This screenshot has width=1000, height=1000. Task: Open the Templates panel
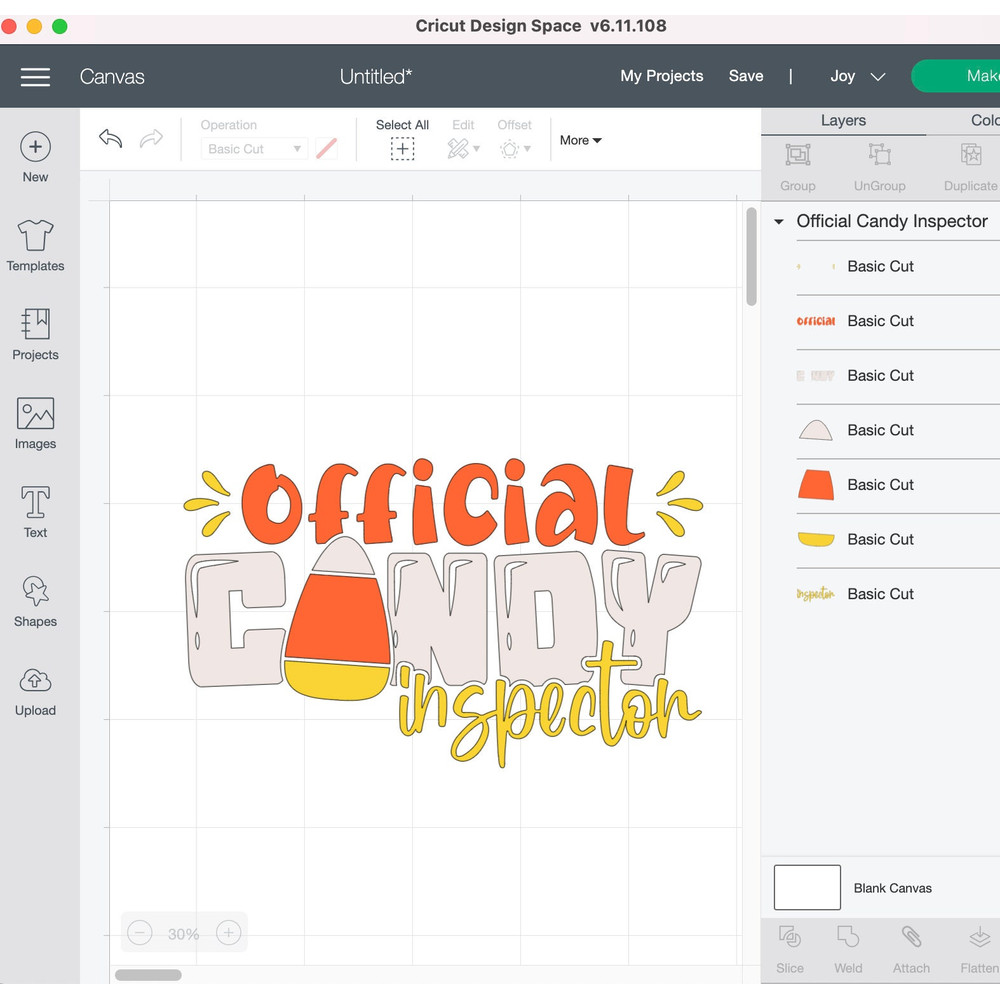click(35, 244)
